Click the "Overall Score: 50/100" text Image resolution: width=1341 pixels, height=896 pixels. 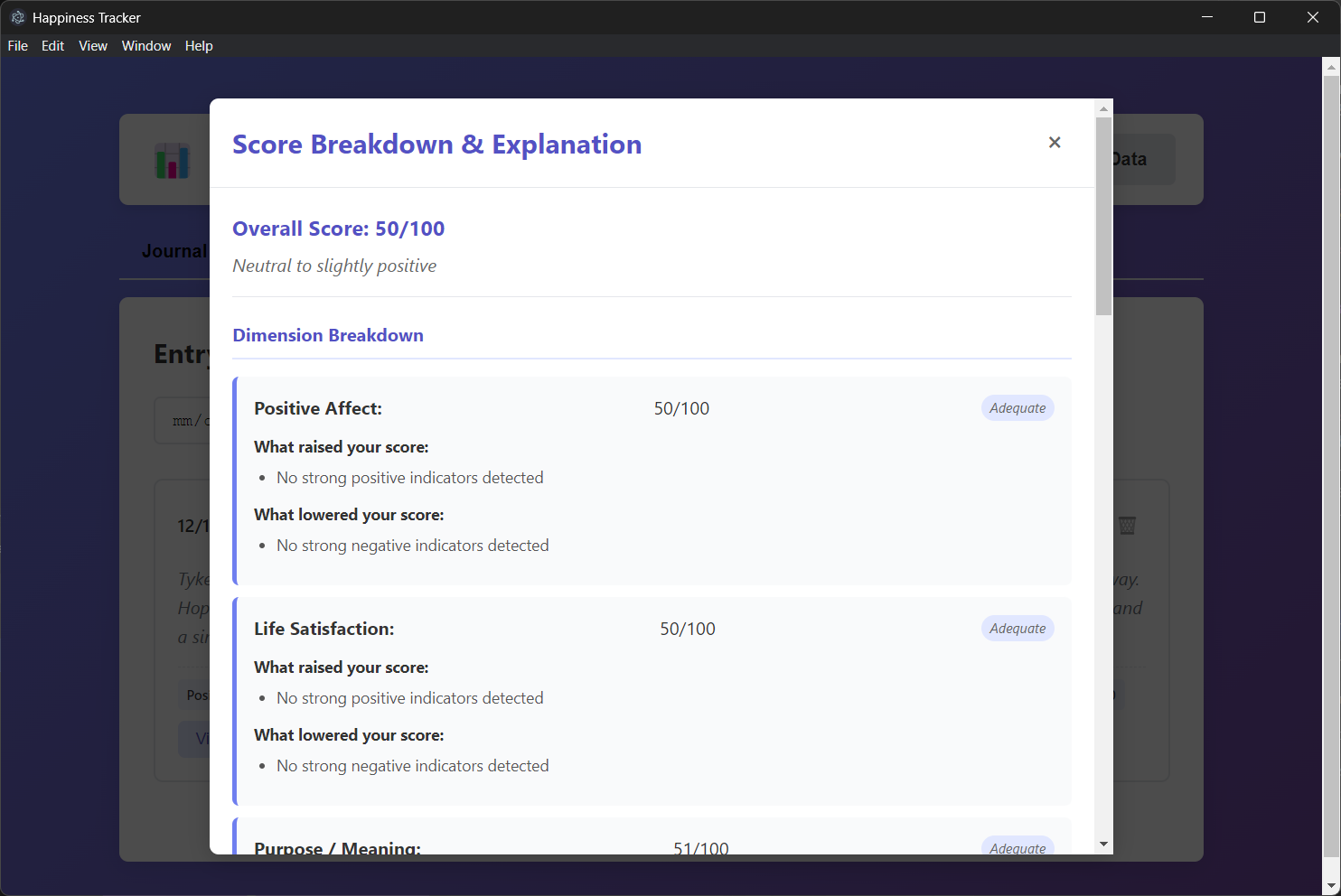(x=339, y=229)
